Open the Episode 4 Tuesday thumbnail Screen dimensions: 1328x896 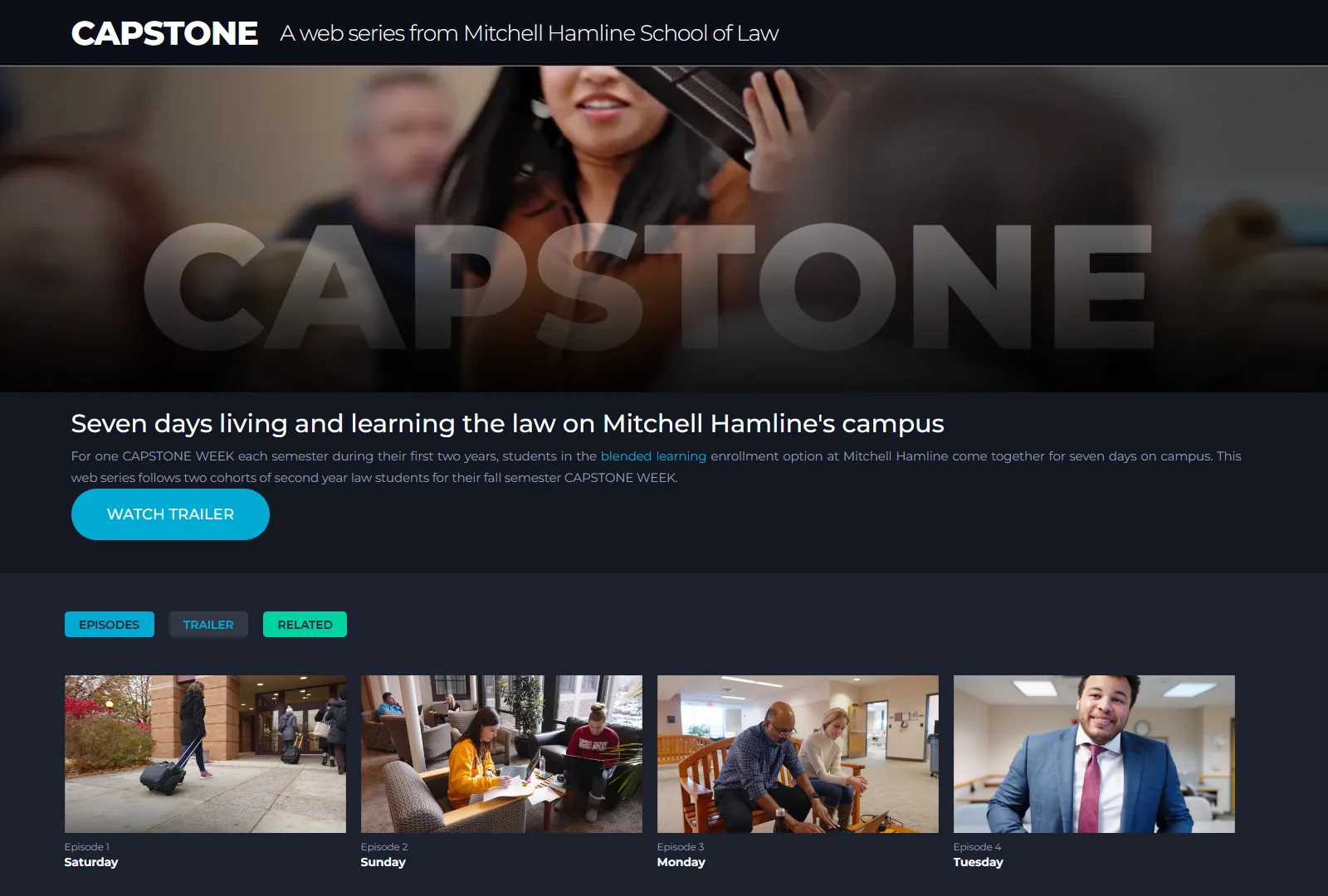point(1094,754)
